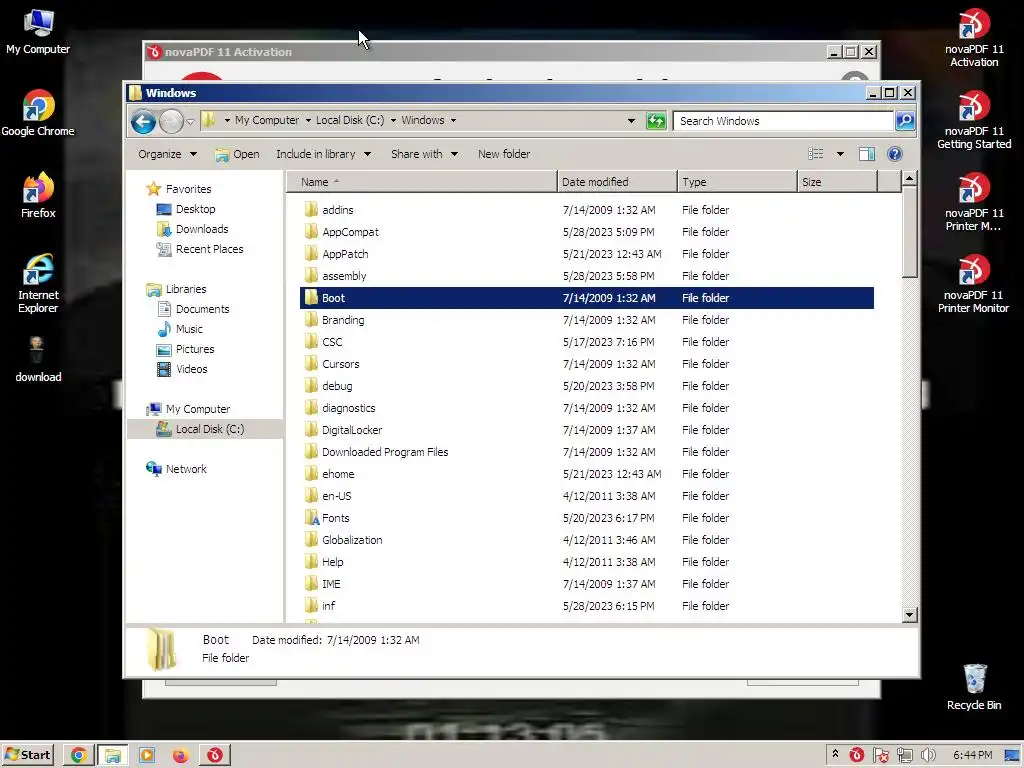Click the green Refresh button by address bar
This screenshot has height=768, width=1024.
pos(656,121)
